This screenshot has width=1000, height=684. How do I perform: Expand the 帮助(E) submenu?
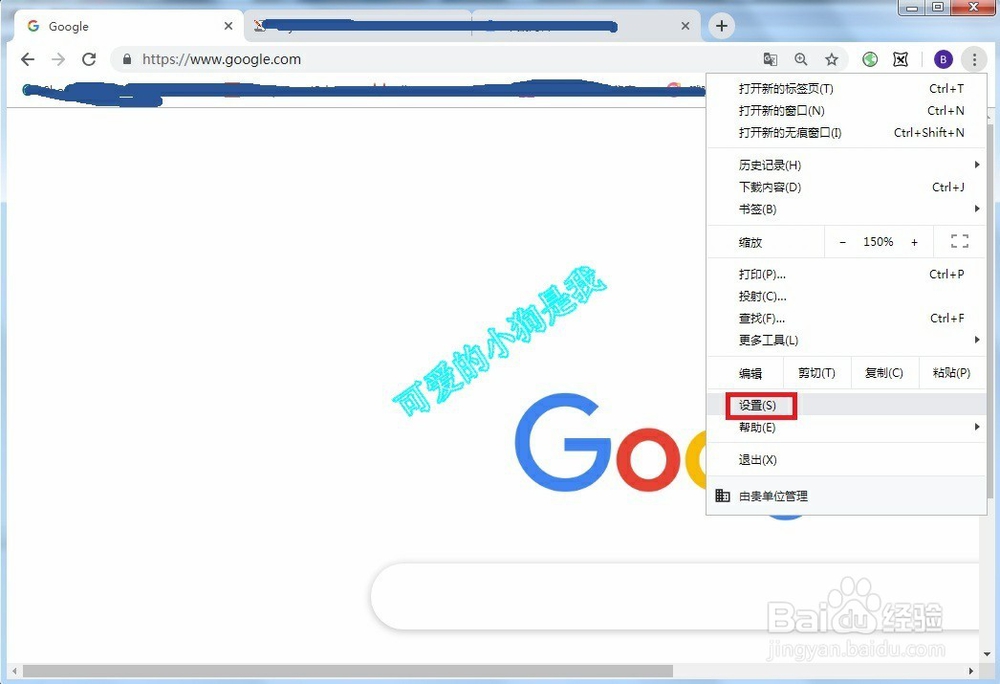click(x=846, y=427)
